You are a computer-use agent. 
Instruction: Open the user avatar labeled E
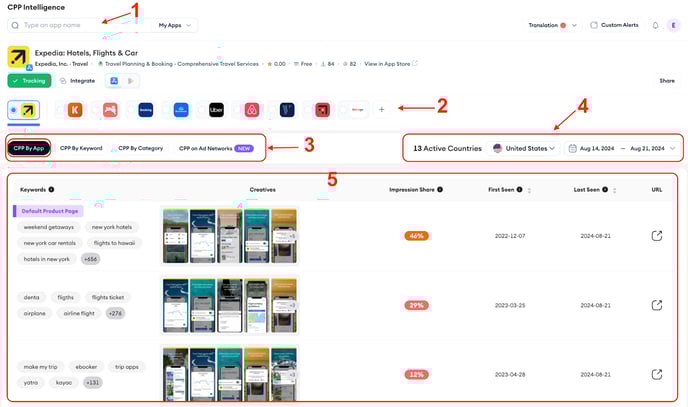click(x=673, y=25)
